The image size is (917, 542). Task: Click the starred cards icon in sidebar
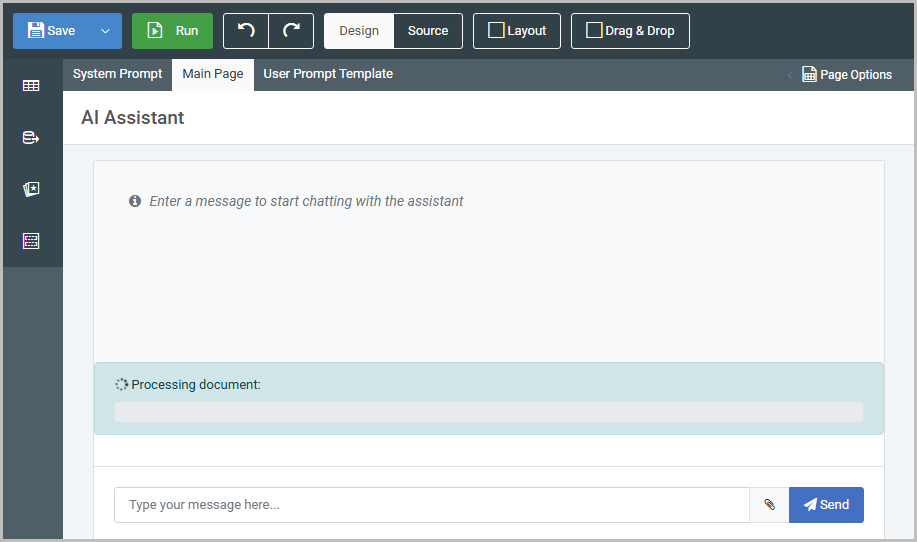31,189
